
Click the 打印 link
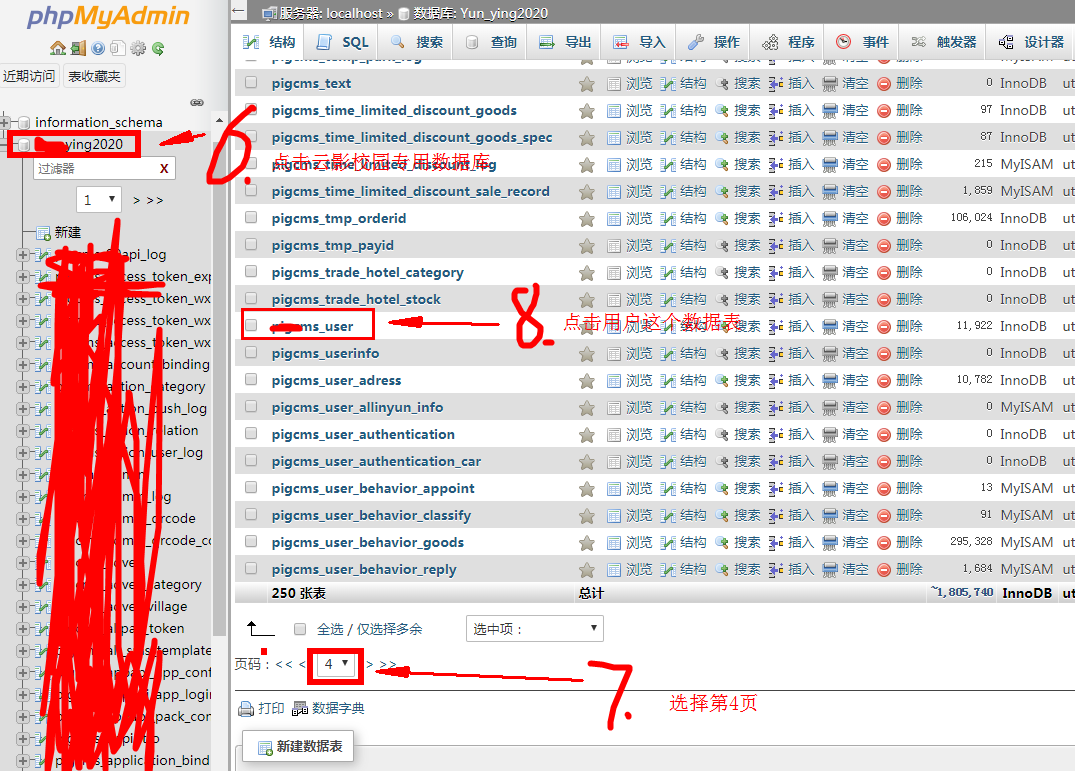[x=271, y=709]
